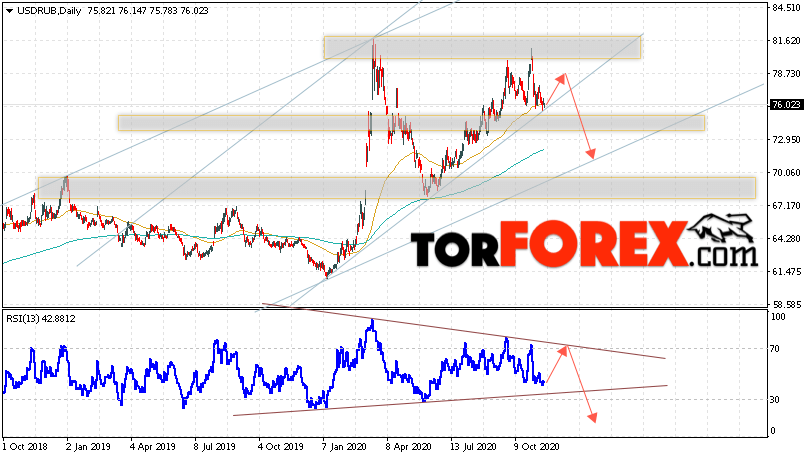Select the 81.620 price axis label

point(786,41)
